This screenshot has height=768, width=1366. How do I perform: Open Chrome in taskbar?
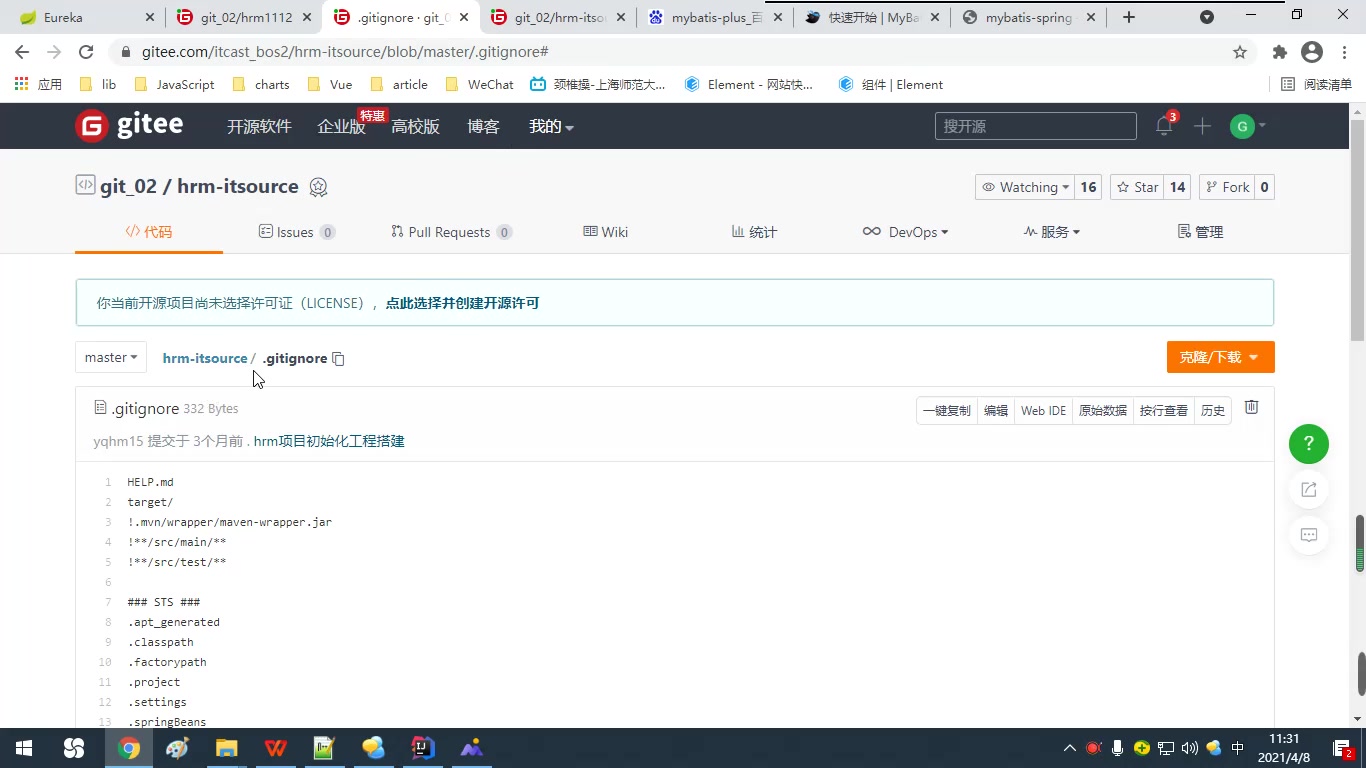click(x=128, y=748)
